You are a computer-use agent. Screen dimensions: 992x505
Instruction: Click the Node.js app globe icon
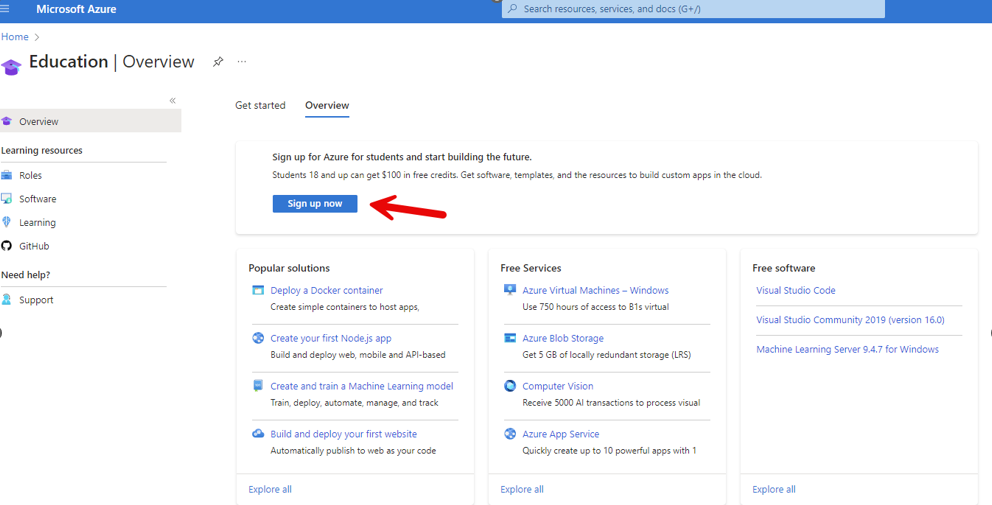[258, 338]
